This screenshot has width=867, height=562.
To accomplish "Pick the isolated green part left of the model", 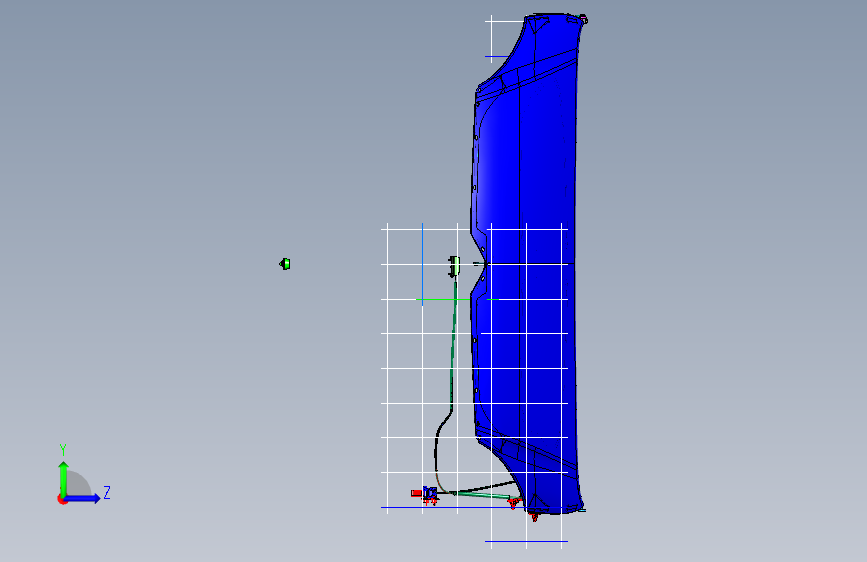I will 285,264.
